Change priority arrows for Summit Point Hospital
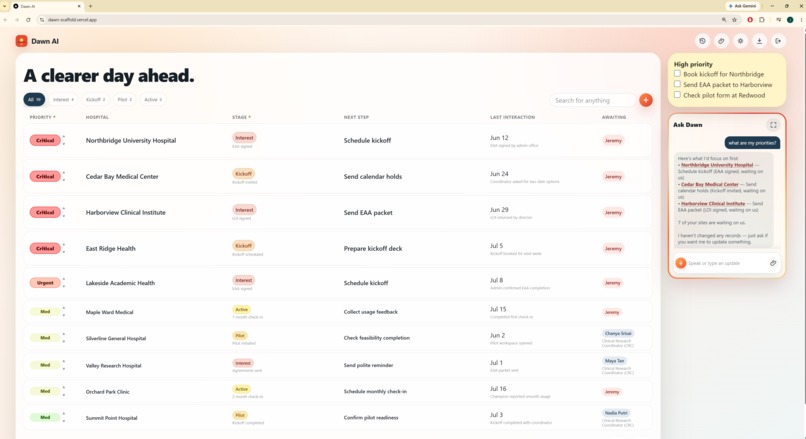Screen dimensions: 806x439 [x=64, y=417]
